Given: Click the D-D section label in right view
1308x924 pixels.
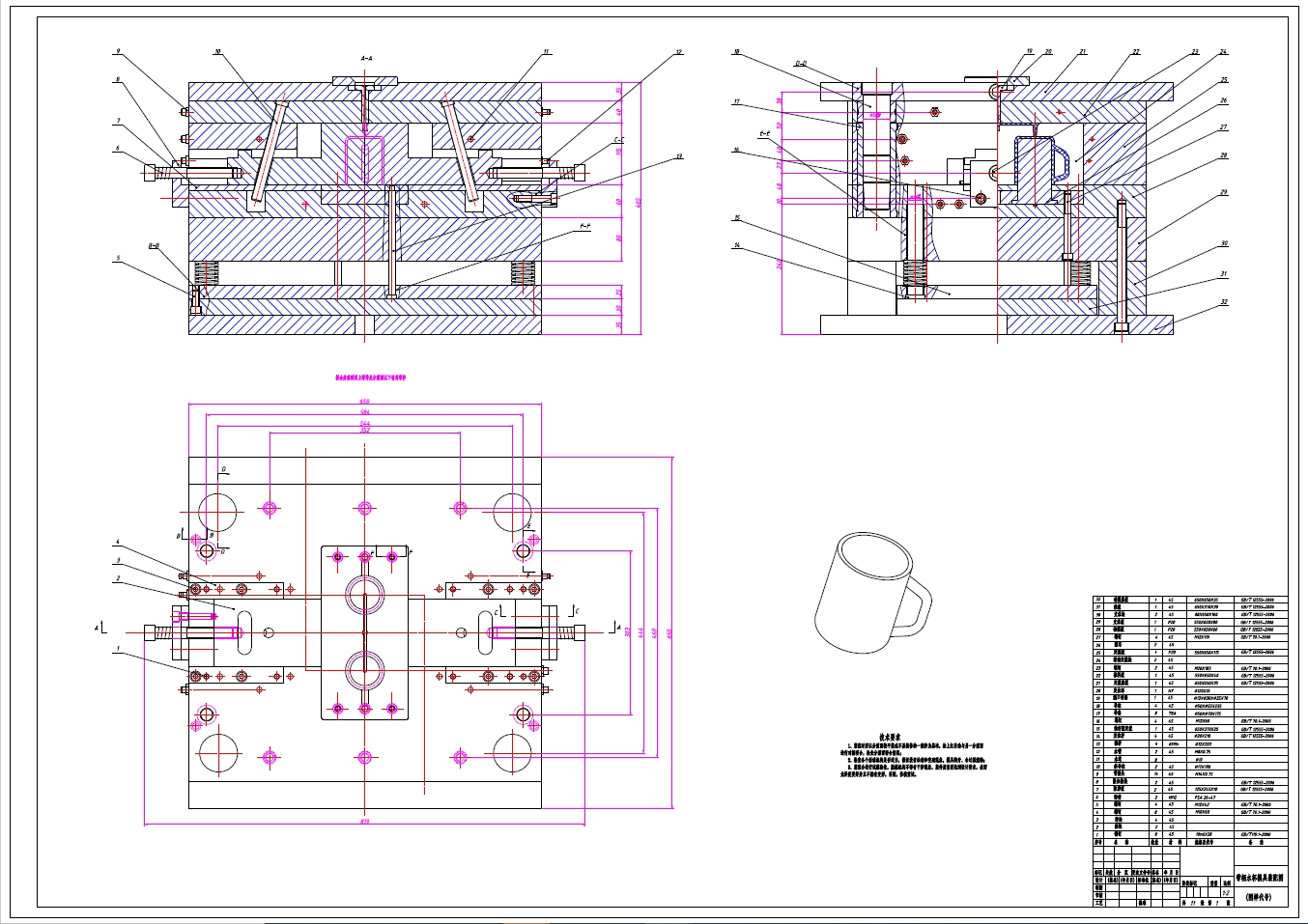Looking at the screenshot, I should pyautogui.click(x=801, y=64).
